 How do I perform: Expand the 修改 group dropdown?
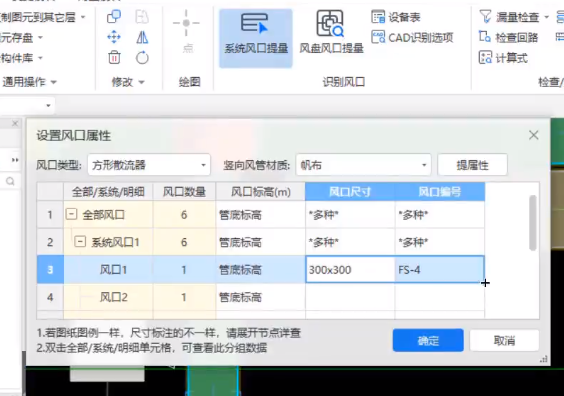click(x=142, y=82)
